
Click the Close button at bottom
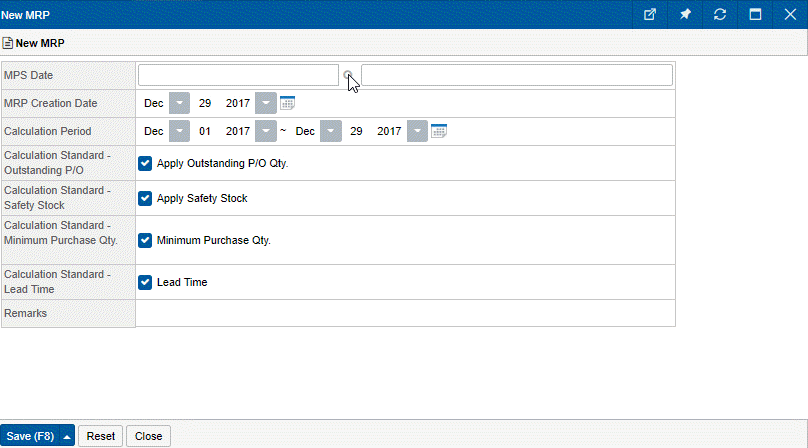(148, 436)
